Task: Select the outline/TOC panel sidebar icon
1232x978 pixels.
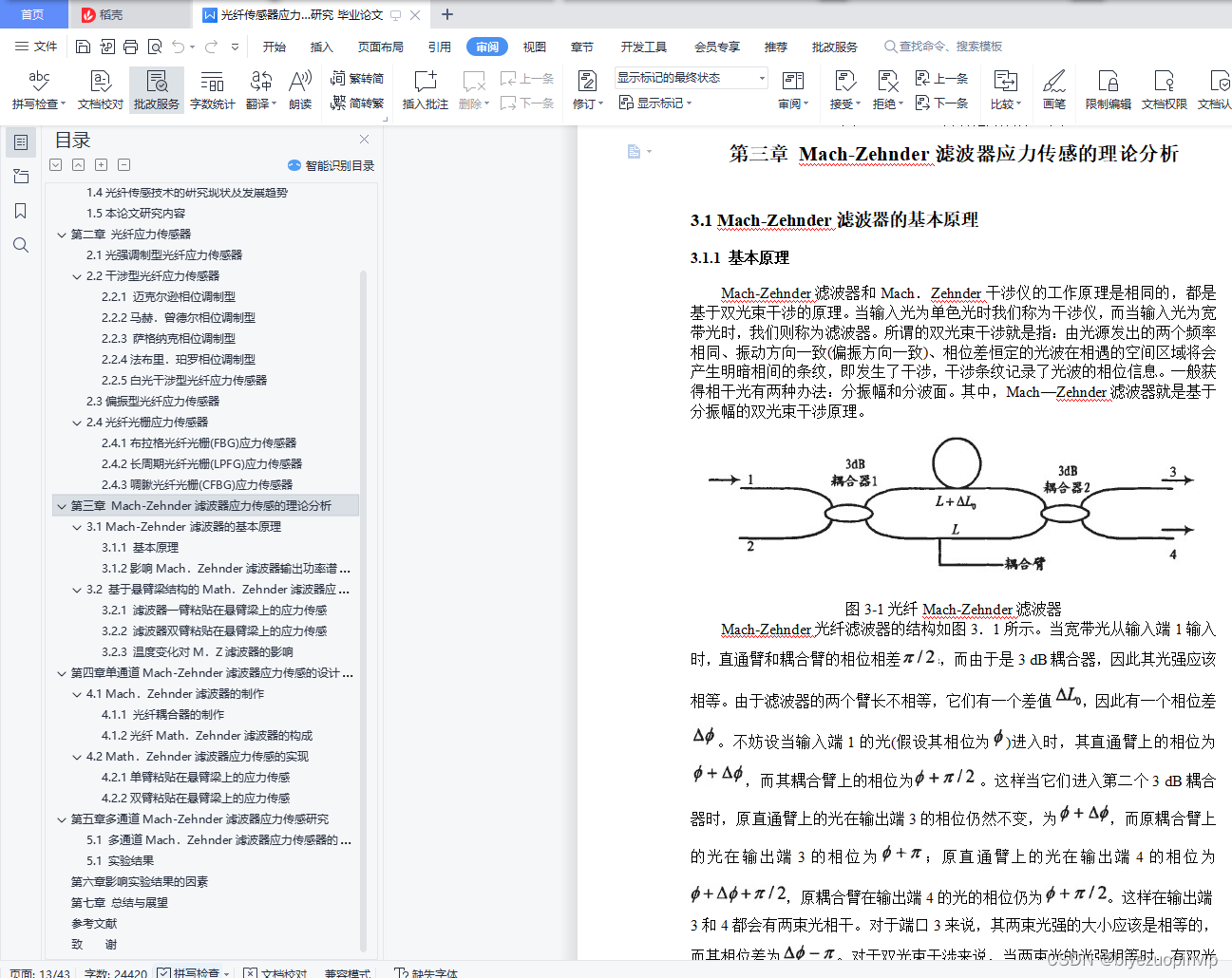Action: [x=20, y=142]
